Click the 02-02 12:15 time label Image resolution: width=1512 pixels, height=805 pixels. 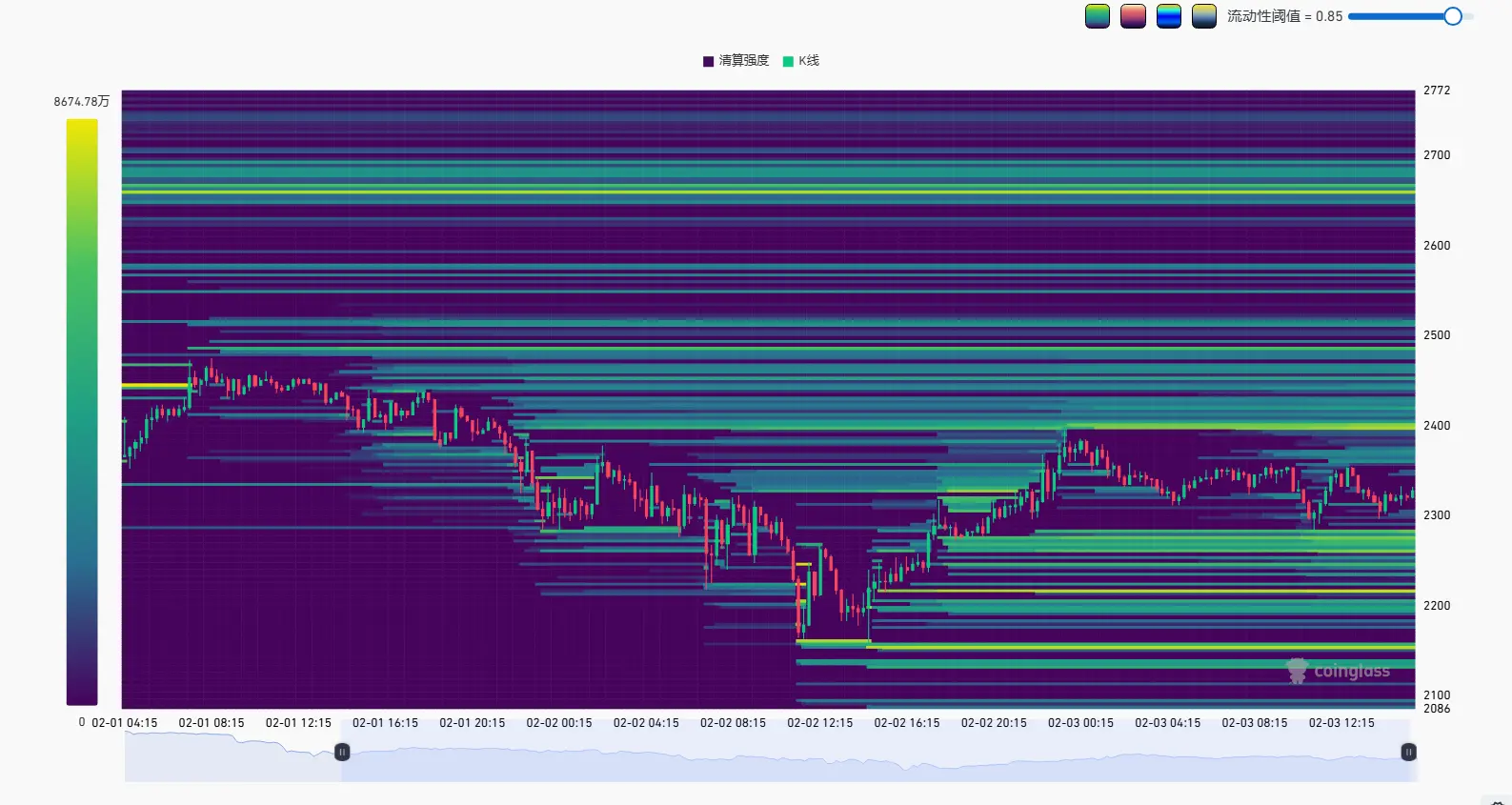(820, 723)
